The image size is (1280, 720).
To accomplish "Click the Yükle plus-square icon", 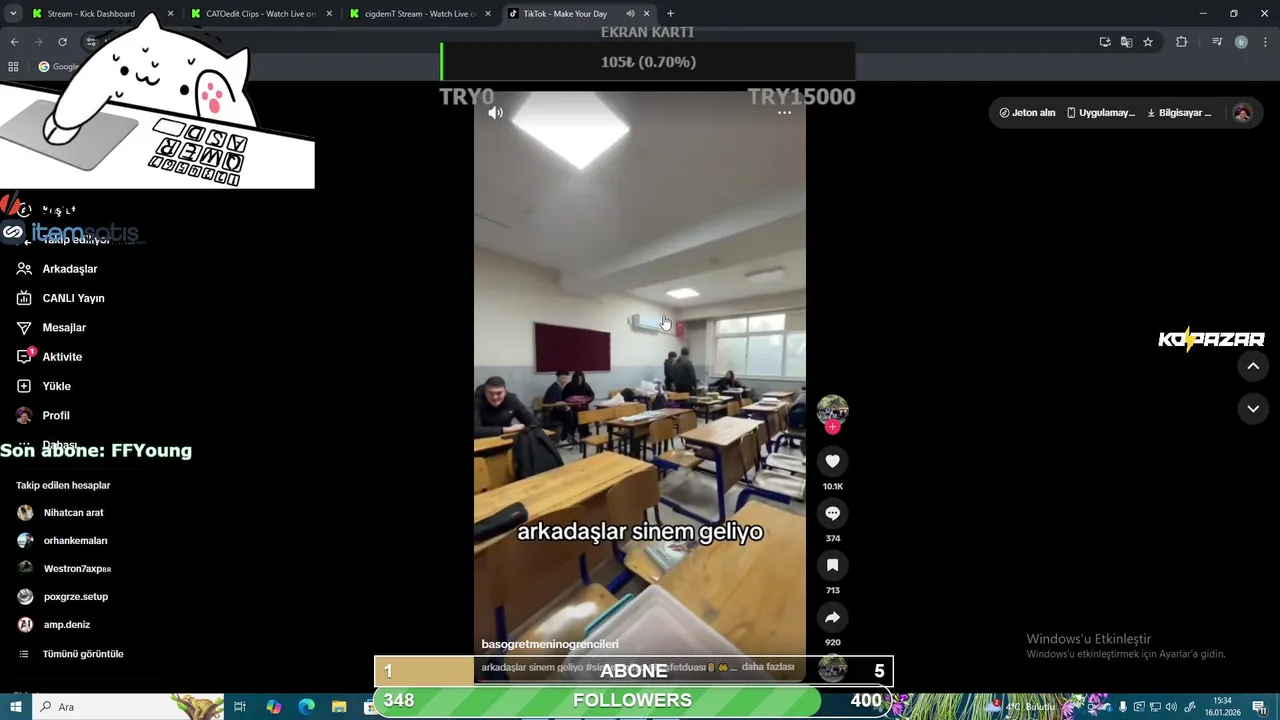I will click(x=24, y=386).
